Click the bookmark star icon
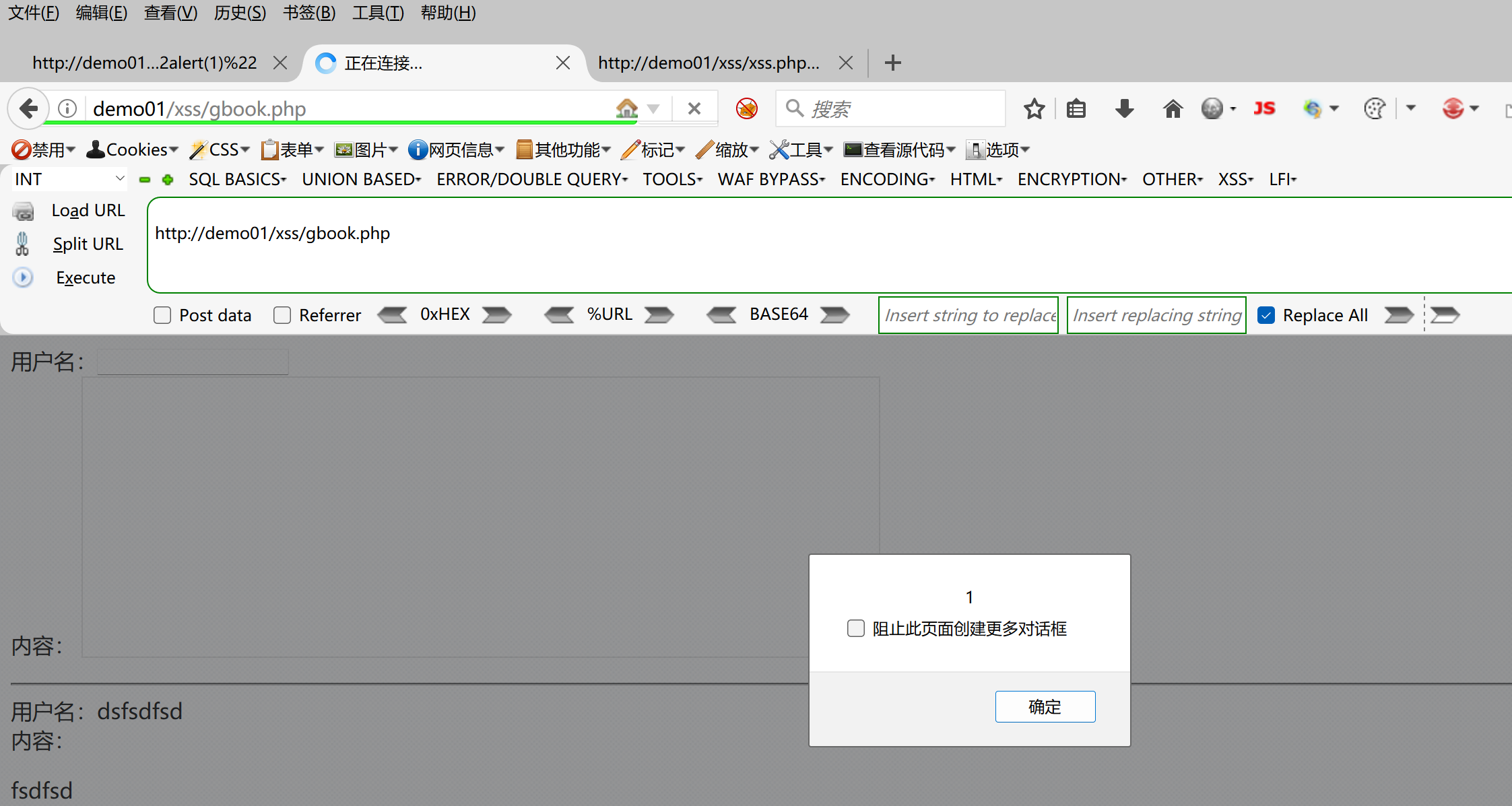 coord(1034,108)
